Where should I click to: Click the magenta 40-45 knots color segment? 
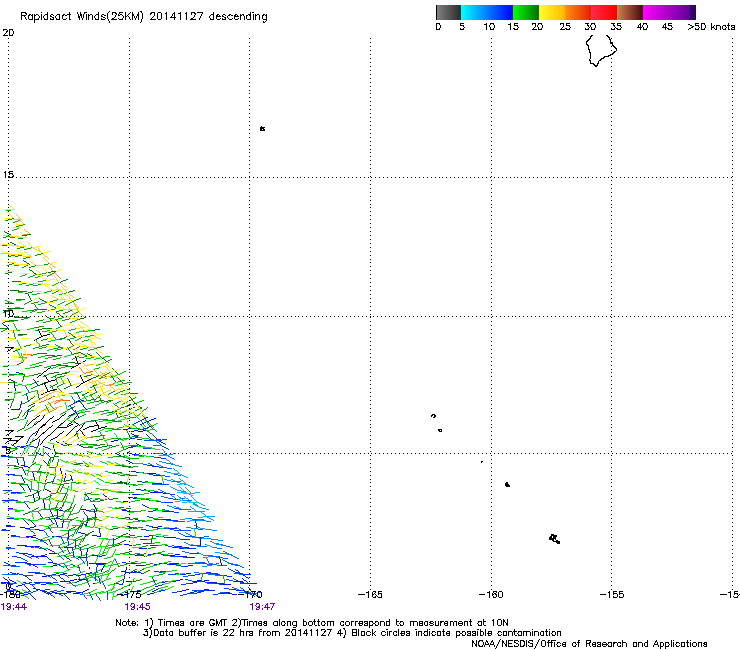click(x=657, y=12)
